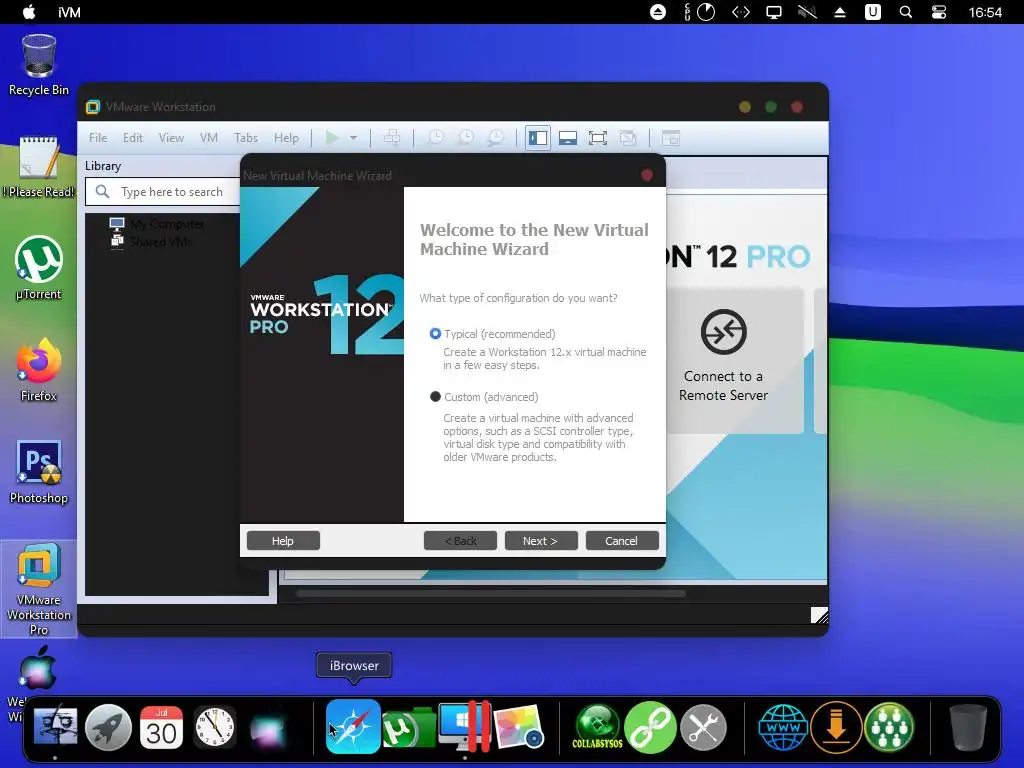Select My Computer in Library tree

[x=167, y=224]
